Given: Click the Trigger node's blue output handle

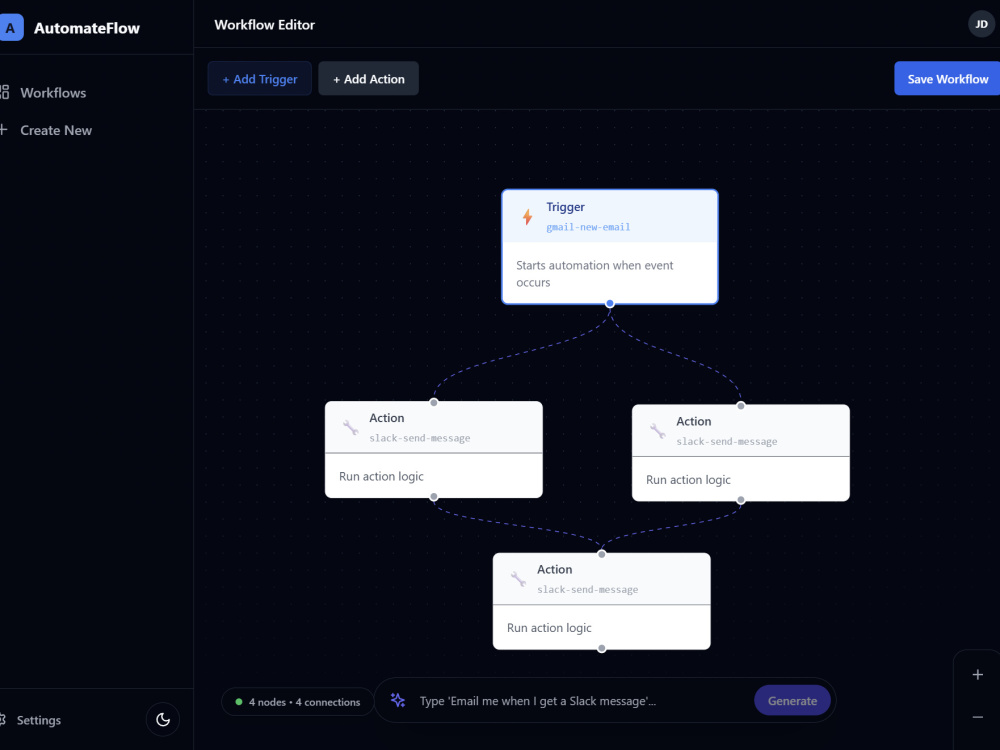Looking at the screenshot, I should [x=610, y=304].
